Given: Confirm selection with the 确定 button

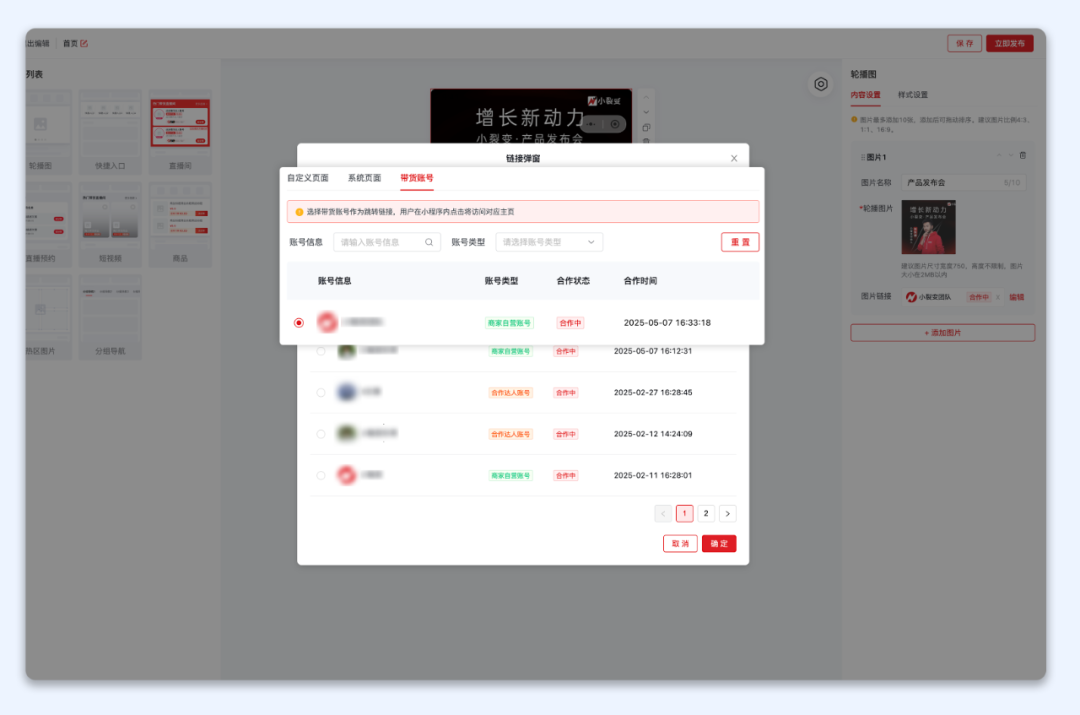Looking at the screenshot, I should (x=719, y=543).
